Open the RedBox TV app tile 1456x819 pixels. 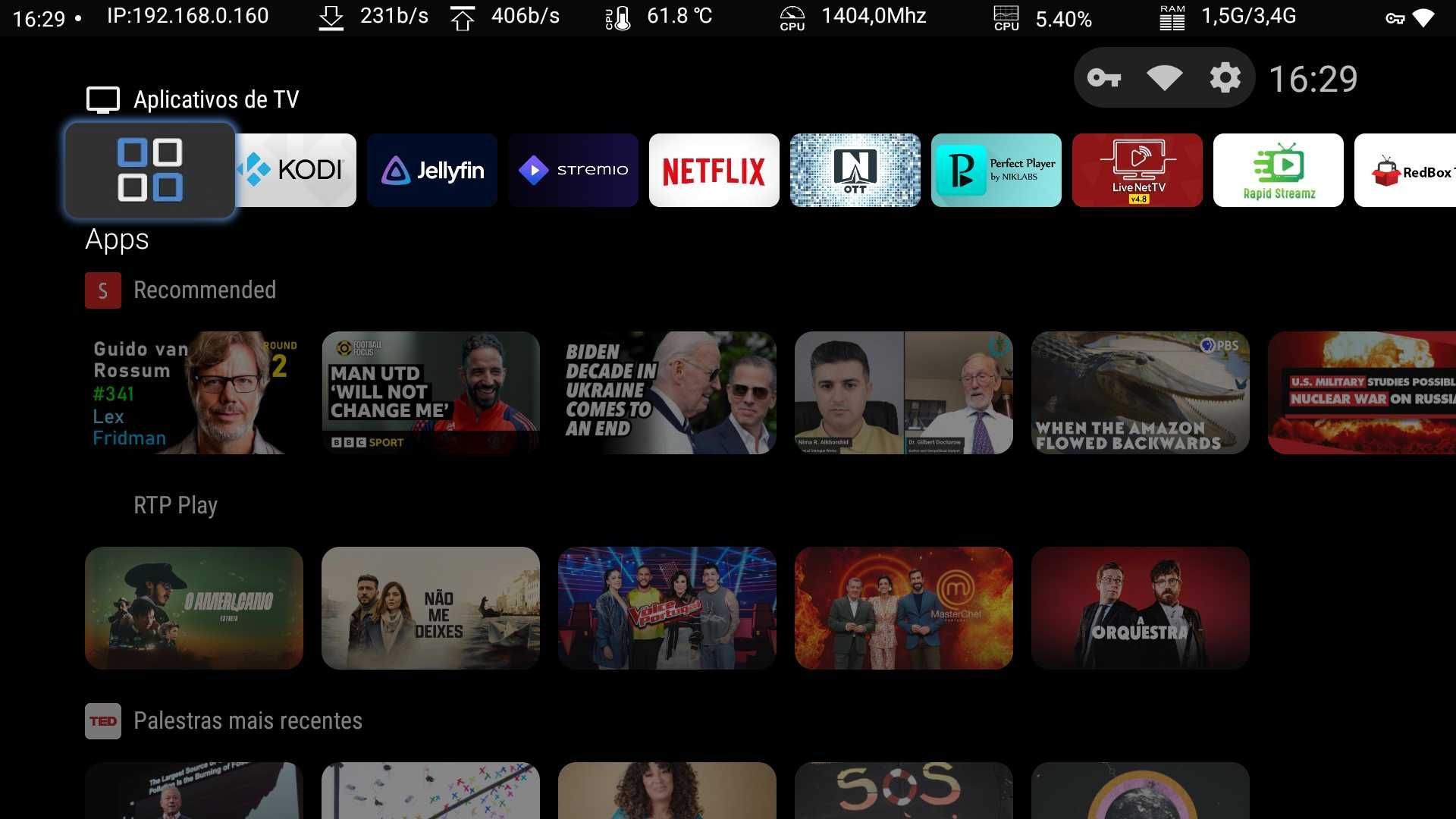[1405, 171]
